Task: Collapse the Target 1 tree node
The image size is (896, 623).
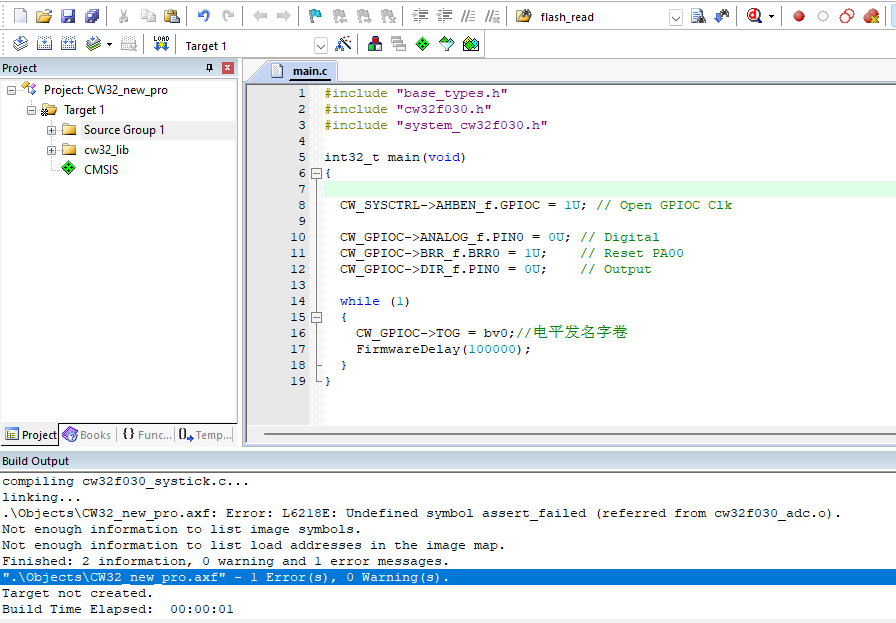Action: point(31,110)
